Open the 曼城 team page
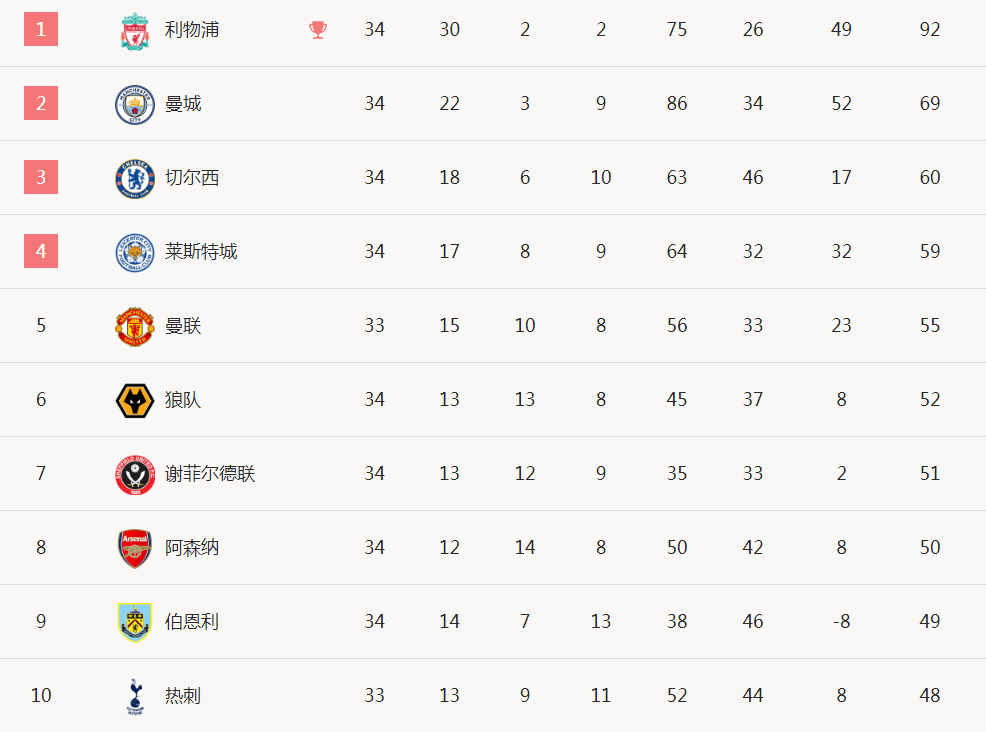 tap(183, 104)
